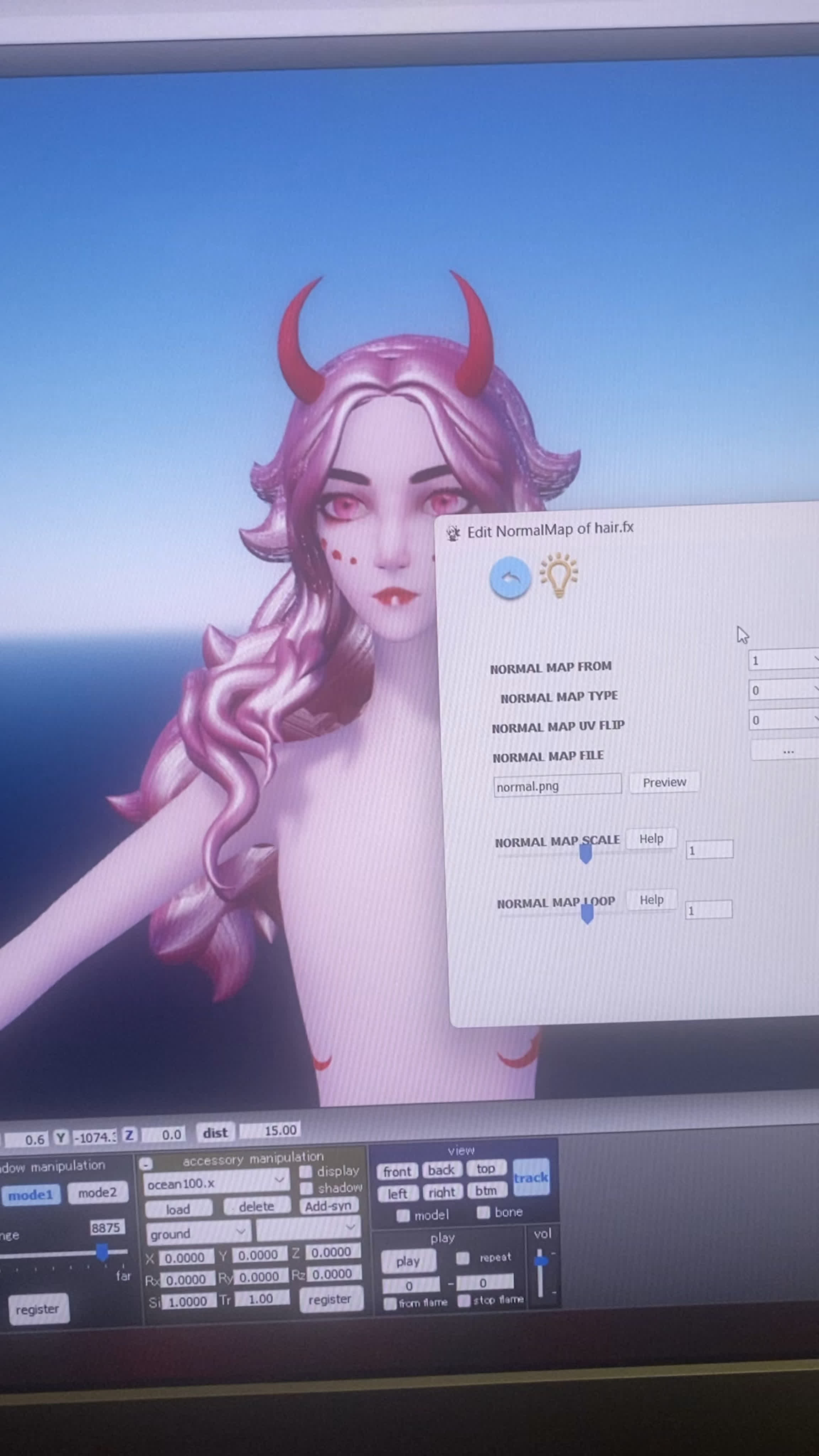The width and height of the screenshot is (819, 1456).
Task: Toggle the track view button
Action: tap(531, 1178)
